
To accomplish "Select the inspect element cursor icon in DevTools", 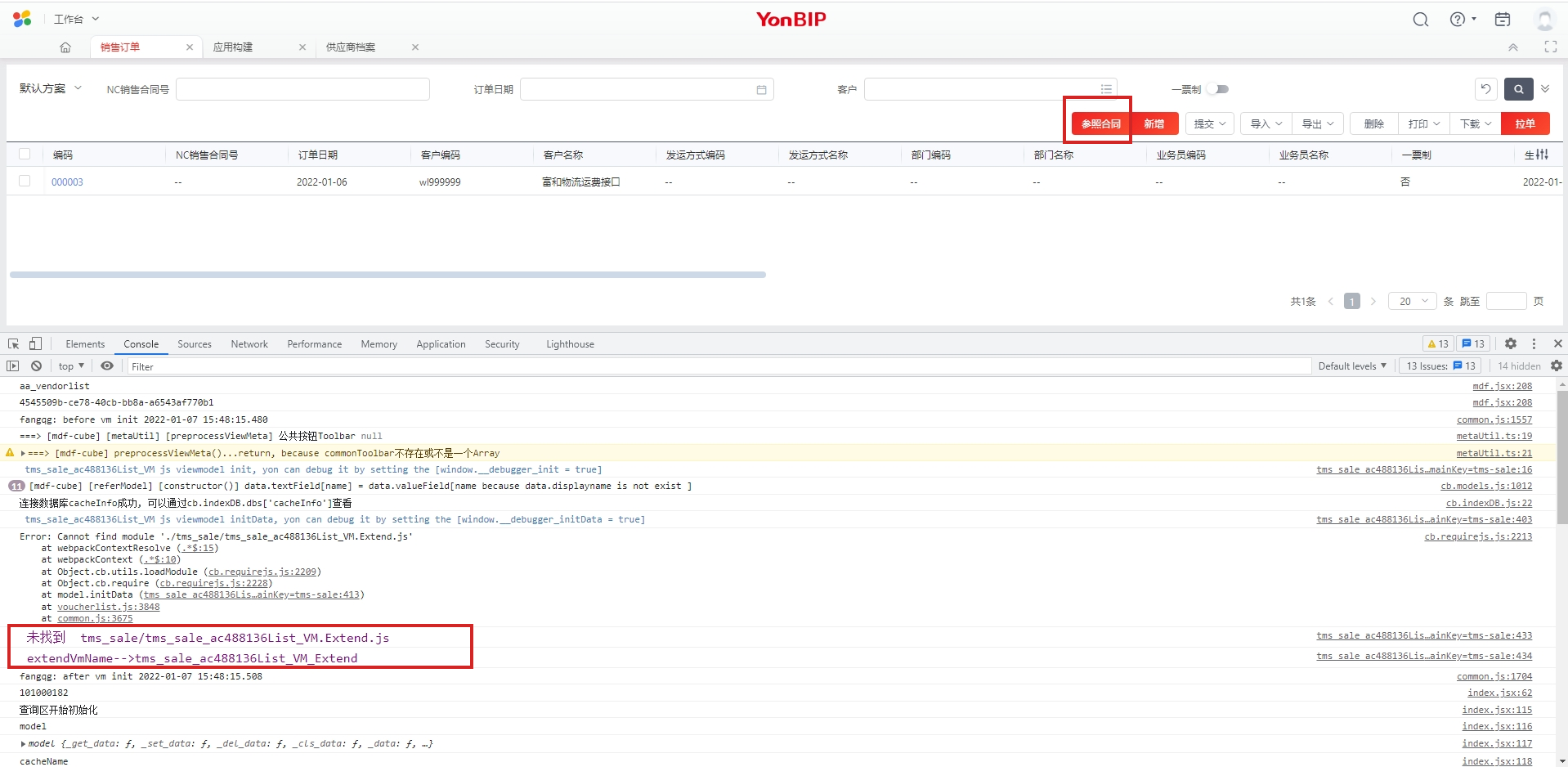I will (12, 343).
